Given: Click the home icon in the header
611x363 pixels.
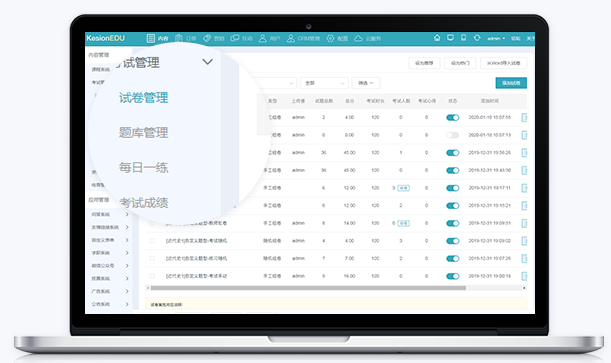Looking at the screenshot, I should pos(437,38).
